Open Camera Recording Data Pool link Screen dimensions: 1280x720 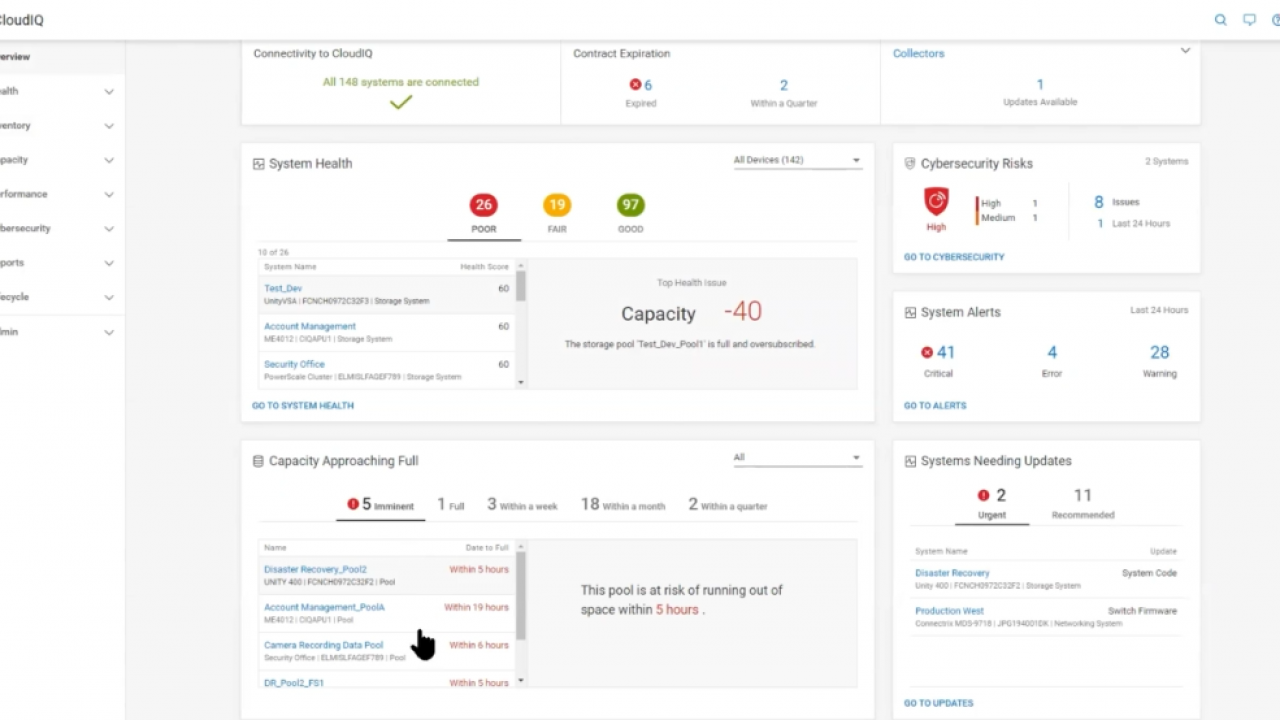(x=323, y=645)
